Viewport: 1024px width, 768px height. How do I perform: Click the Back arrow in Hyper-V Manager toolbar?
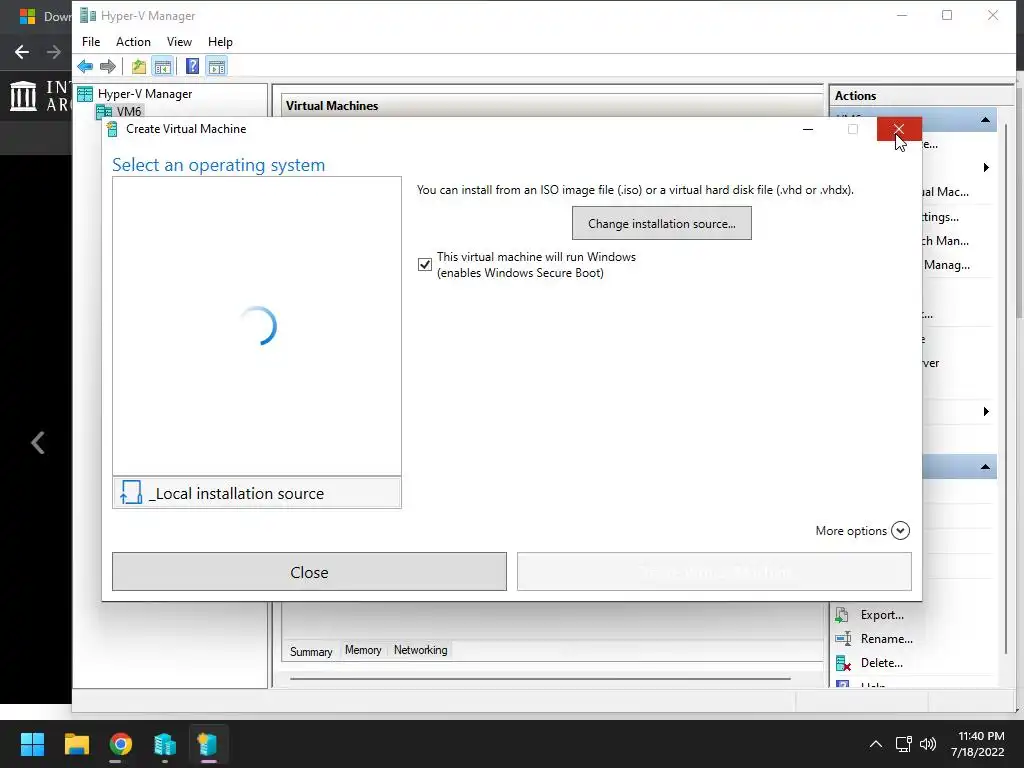(x=85, y=66)
